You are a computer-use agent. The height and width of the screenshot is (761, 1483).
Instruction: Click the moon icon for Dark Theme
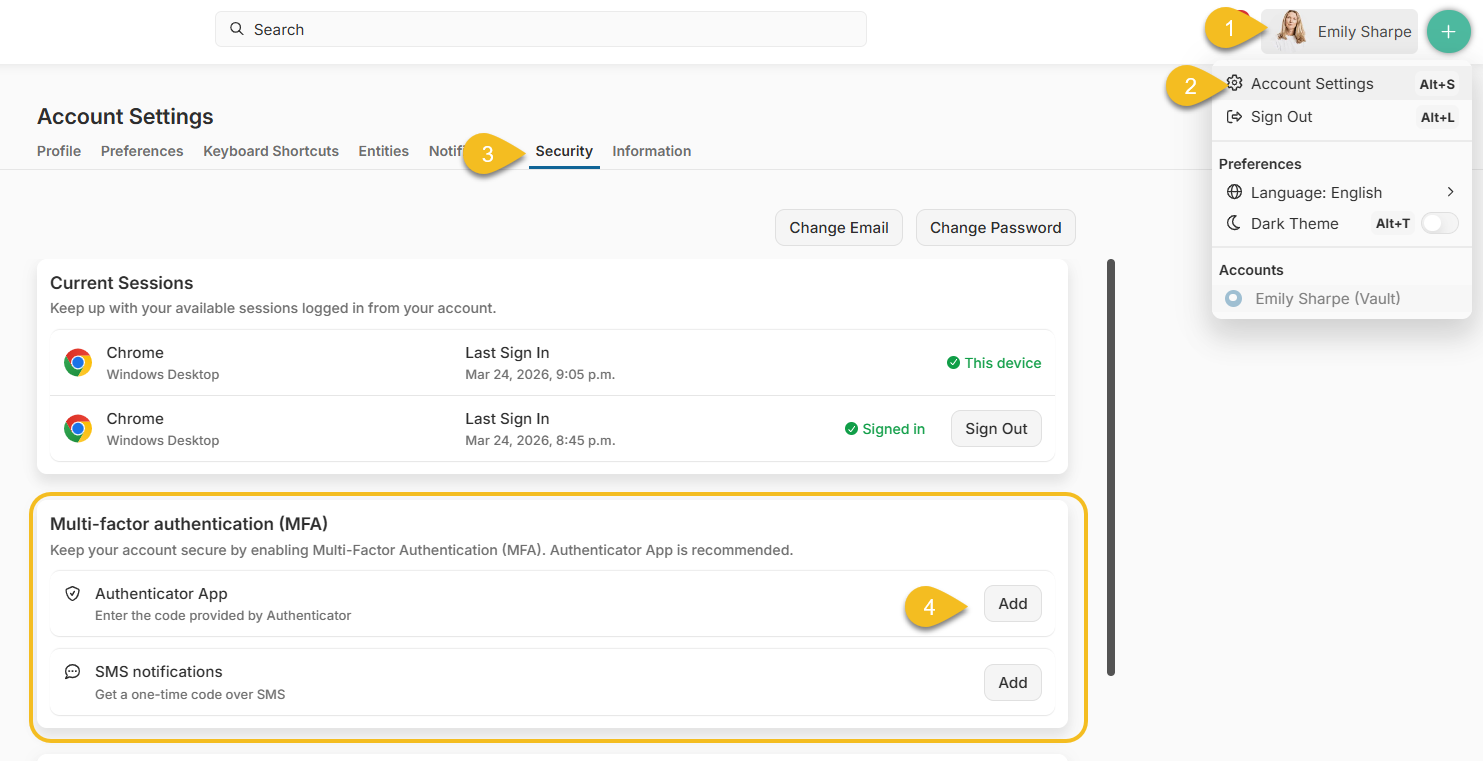point(1234,223)
